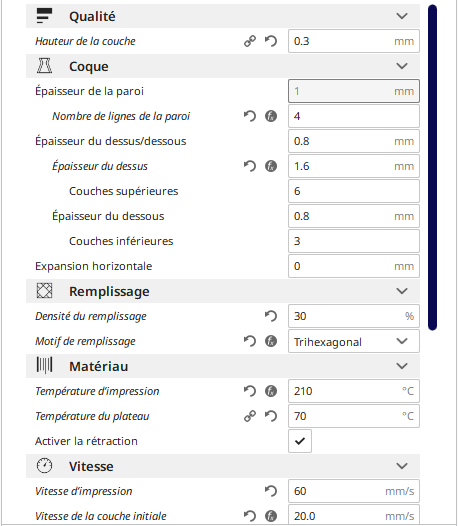Collapse the Vitesse section chevron
458x526 pixels.
tap(402, 466)
